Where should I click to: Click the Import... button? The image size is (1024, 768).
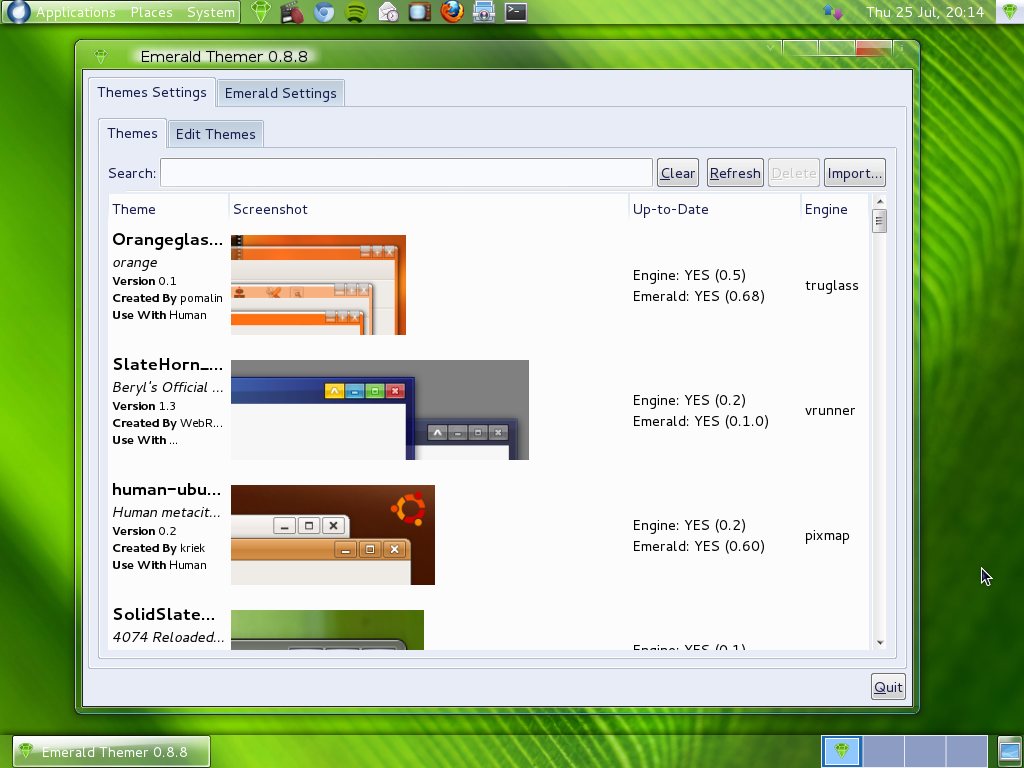pos(855,173)
